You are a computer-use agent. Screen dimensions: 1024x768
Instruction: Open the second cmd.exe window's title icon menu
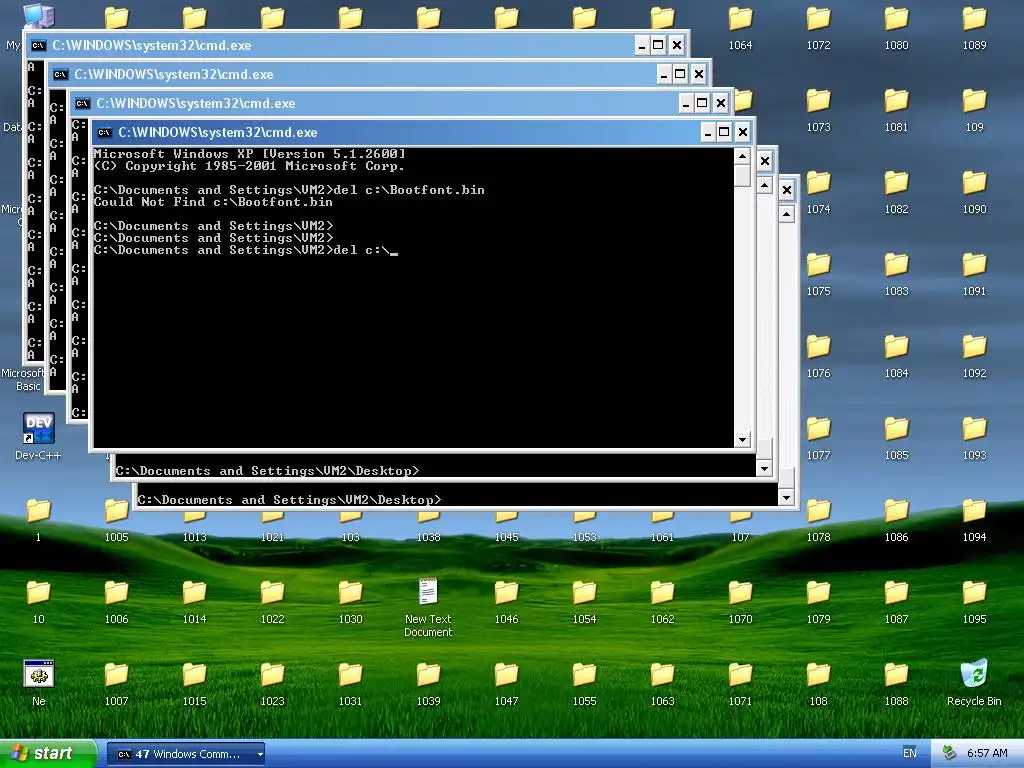pos(61,74)
